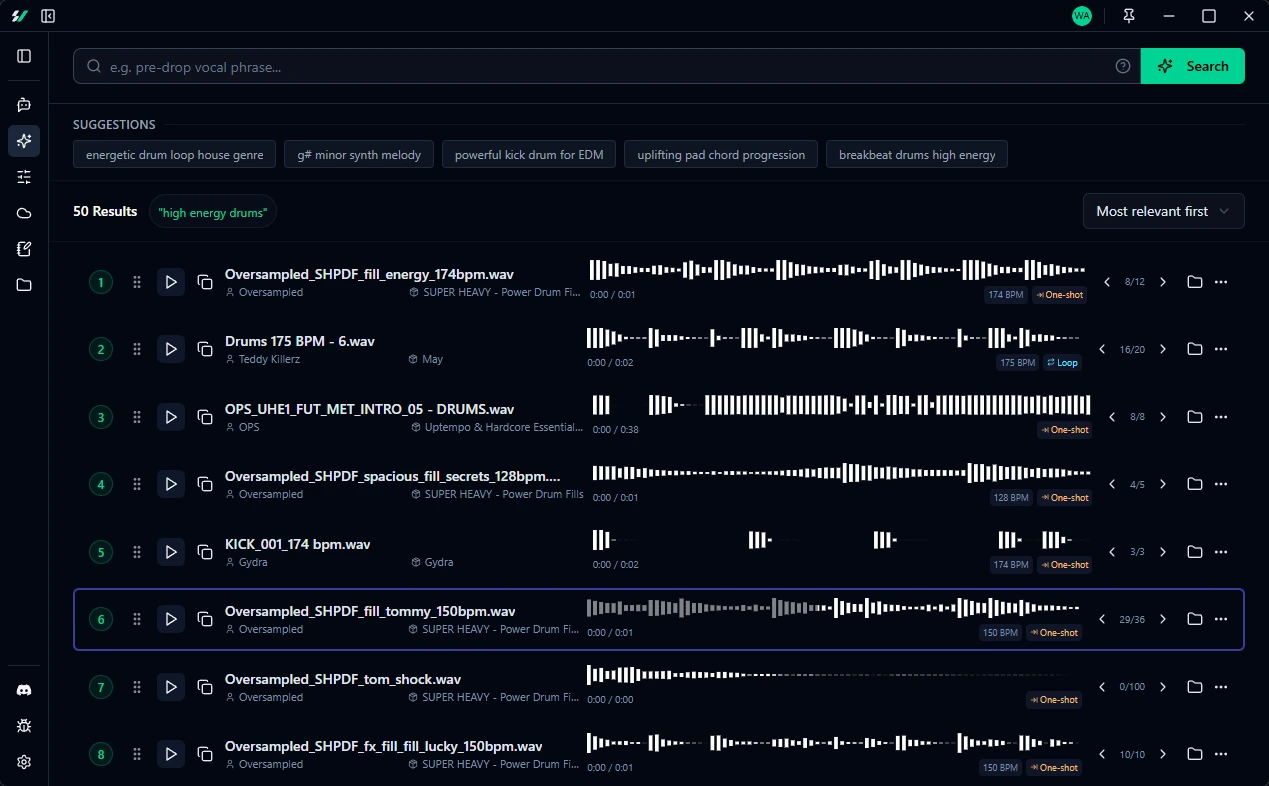This screenshot has width=1269, height=786.
Task: Click next chevron on Oversampled_SHPDF_fill_energy result
Action: click(x=1162, y=282)
